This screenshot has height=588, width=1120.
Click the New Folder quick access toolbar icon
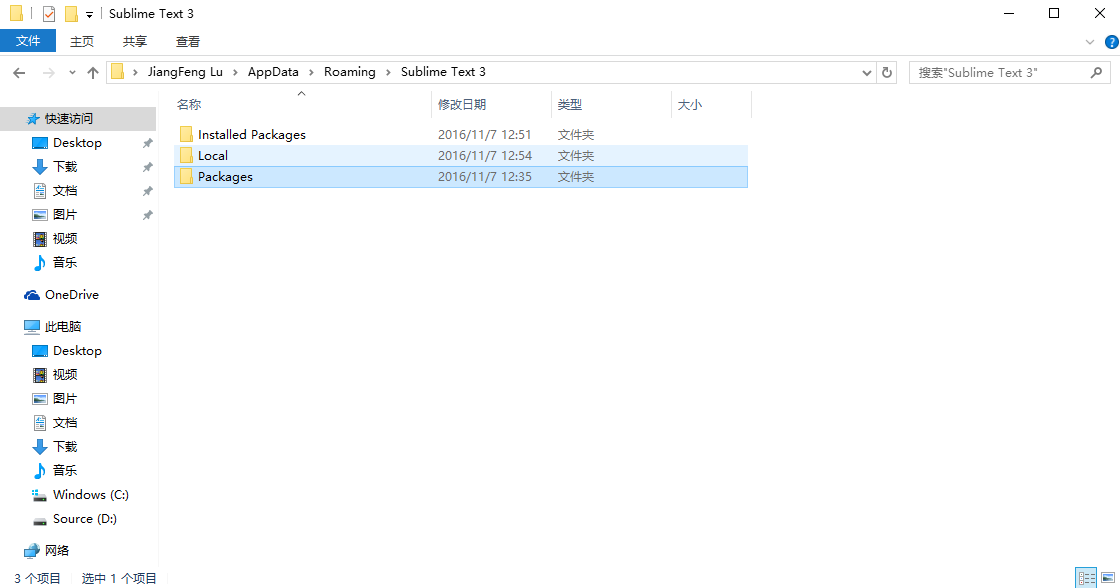[71, 14]
